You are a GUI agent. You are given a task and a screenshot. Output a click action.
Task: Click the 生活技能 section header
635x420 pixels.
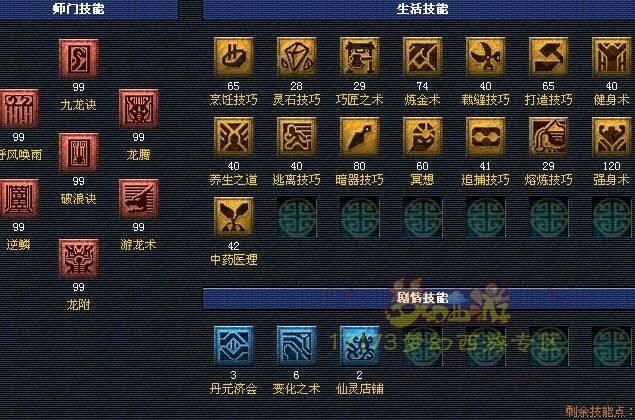(419, 9)
